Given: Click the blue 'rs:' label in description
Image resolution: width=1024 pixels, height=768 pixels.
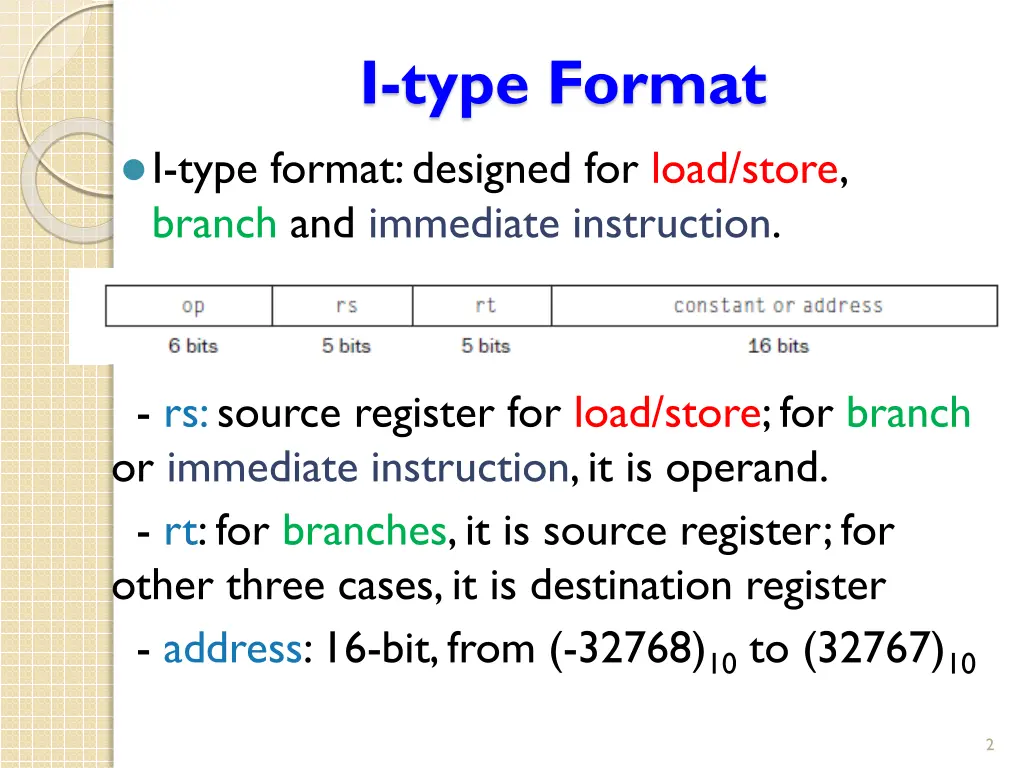Looking at the screenshot, I should point(186,414).
